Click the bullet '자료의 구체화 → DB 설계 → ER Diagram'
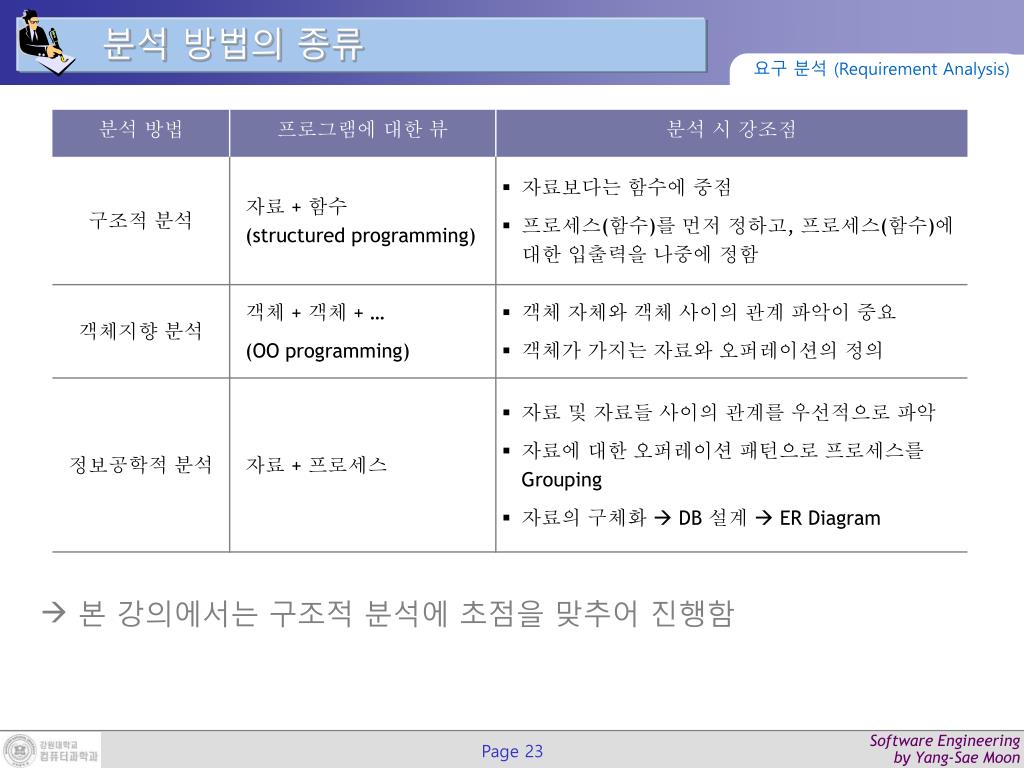Screen dimensions: 1024x768 click(692, 519)
